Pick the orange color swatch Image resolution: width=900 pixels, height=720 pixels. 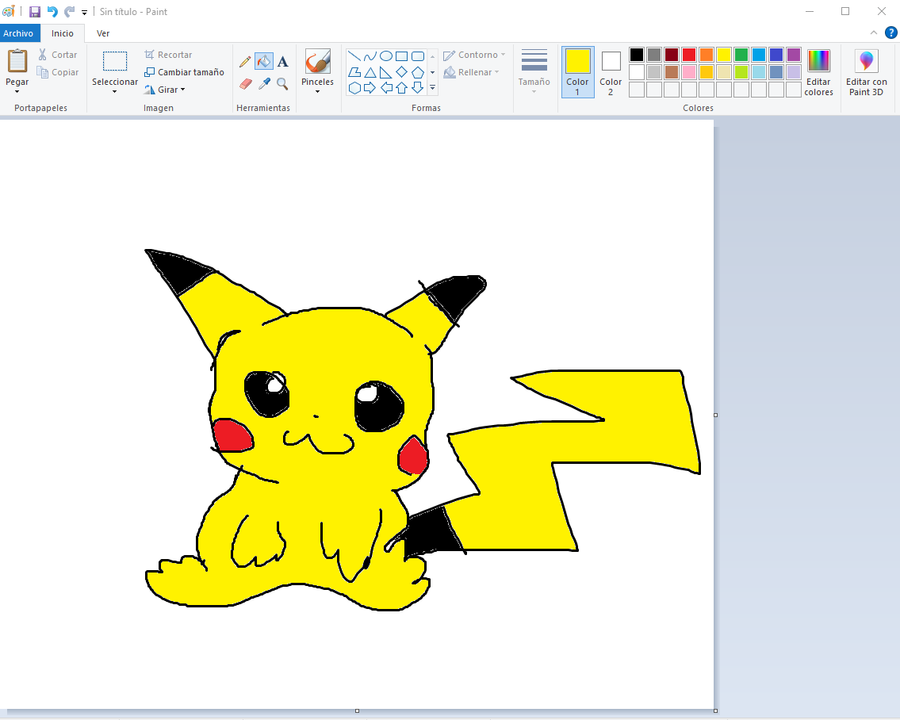(x=707, y=55)
